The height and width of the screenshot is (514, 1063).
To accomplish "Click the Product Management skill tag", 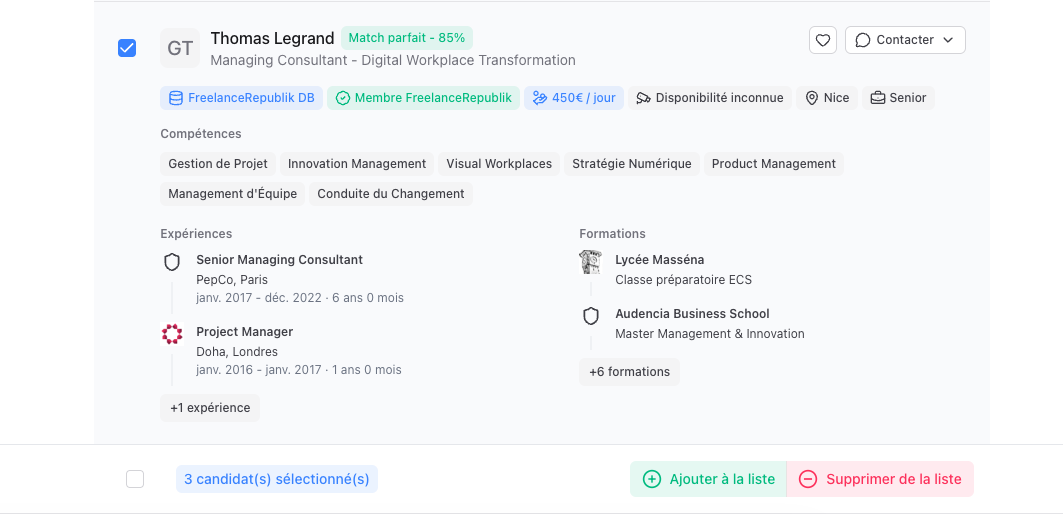I will coord(774,163).
